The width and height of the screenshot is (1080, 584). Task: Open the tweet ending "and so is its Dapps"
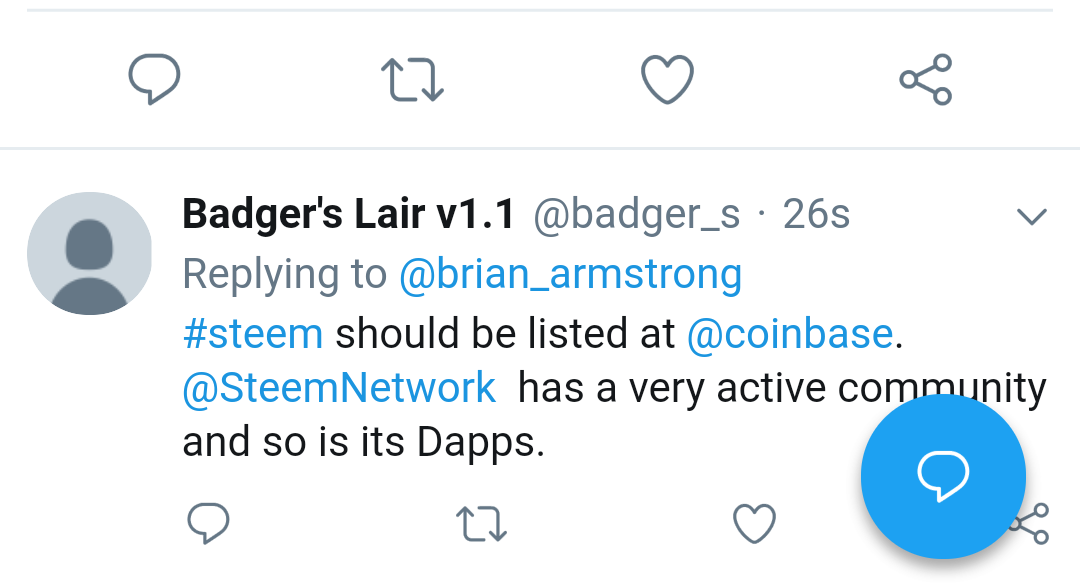click(363, 441)
